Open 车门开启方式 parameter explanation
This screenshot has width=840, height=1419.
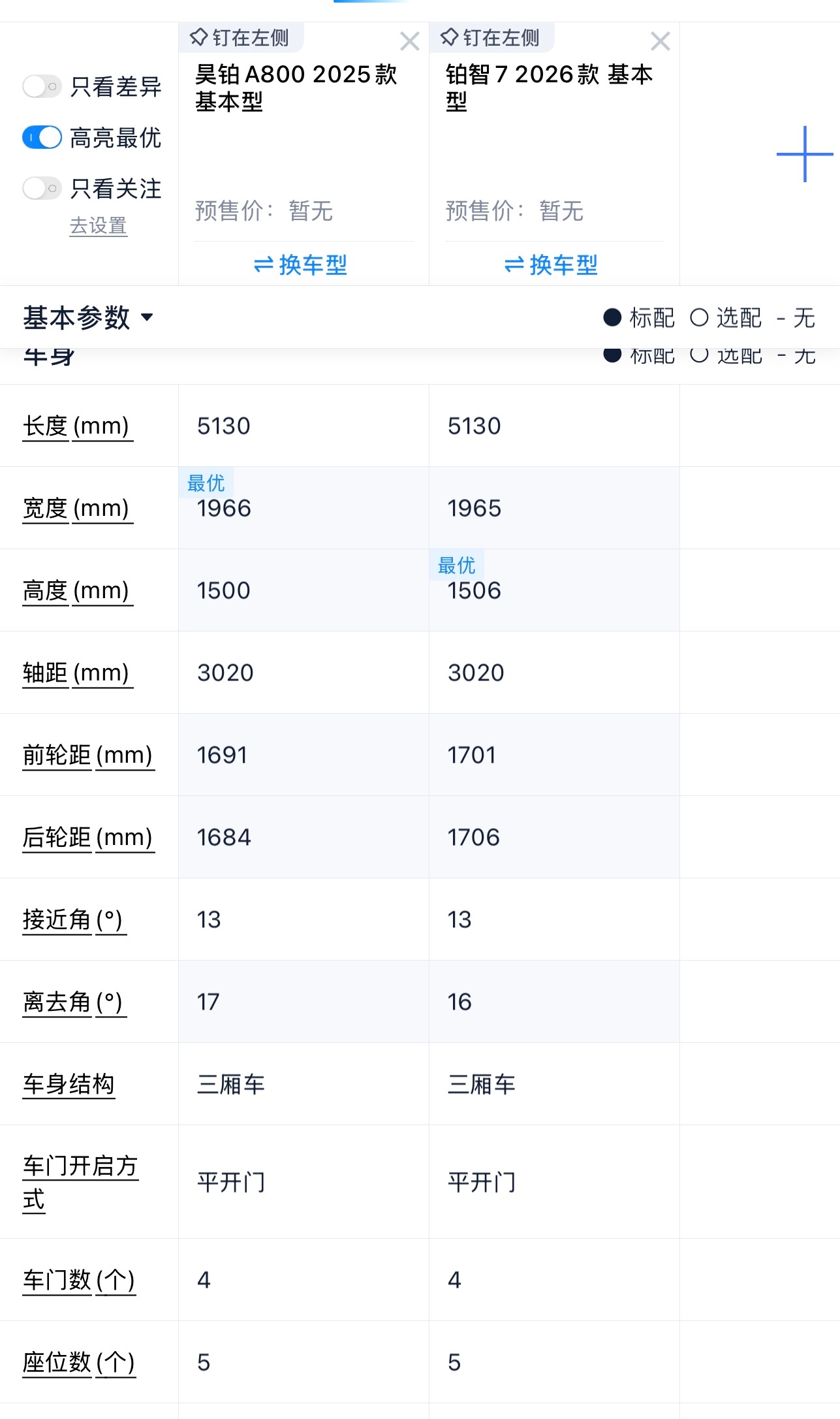(80, 1183)
